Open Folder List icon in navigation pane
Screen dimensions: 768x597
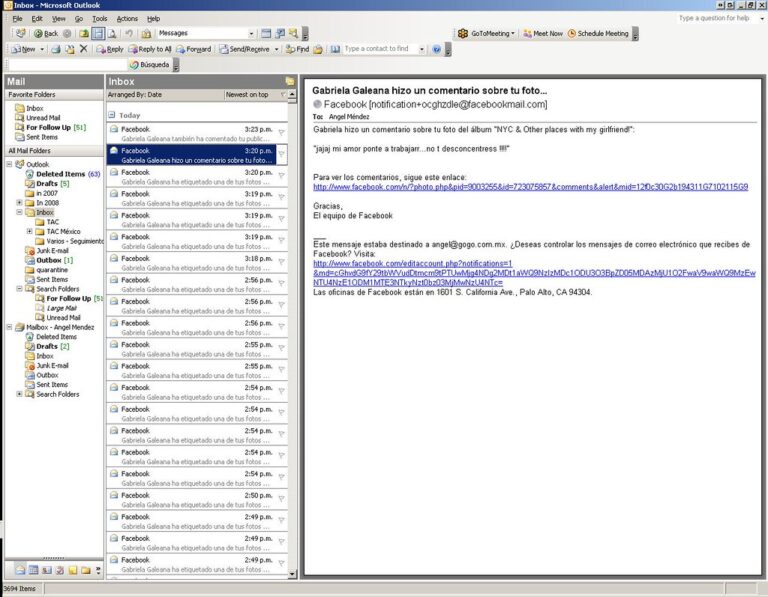coord(86,570)
